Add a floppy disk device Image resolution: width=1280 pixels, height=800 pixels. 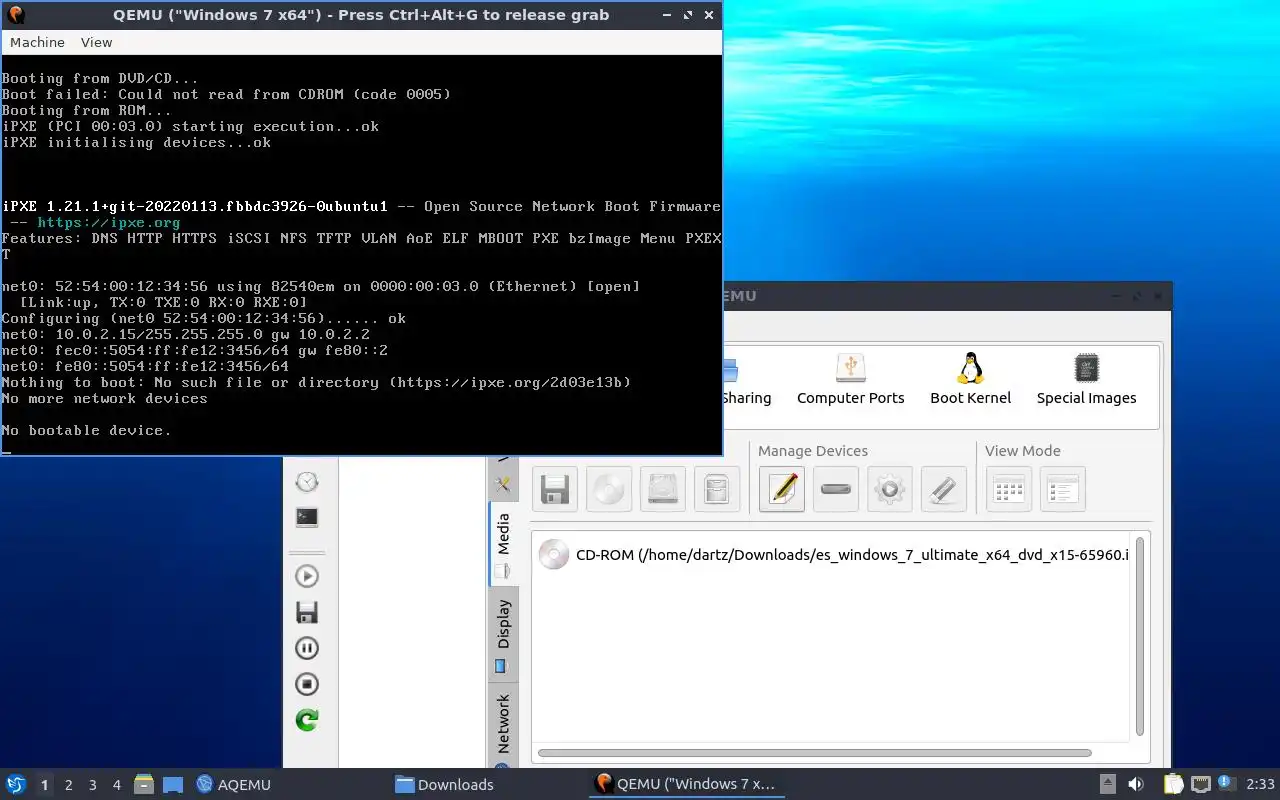click(555, 489)
